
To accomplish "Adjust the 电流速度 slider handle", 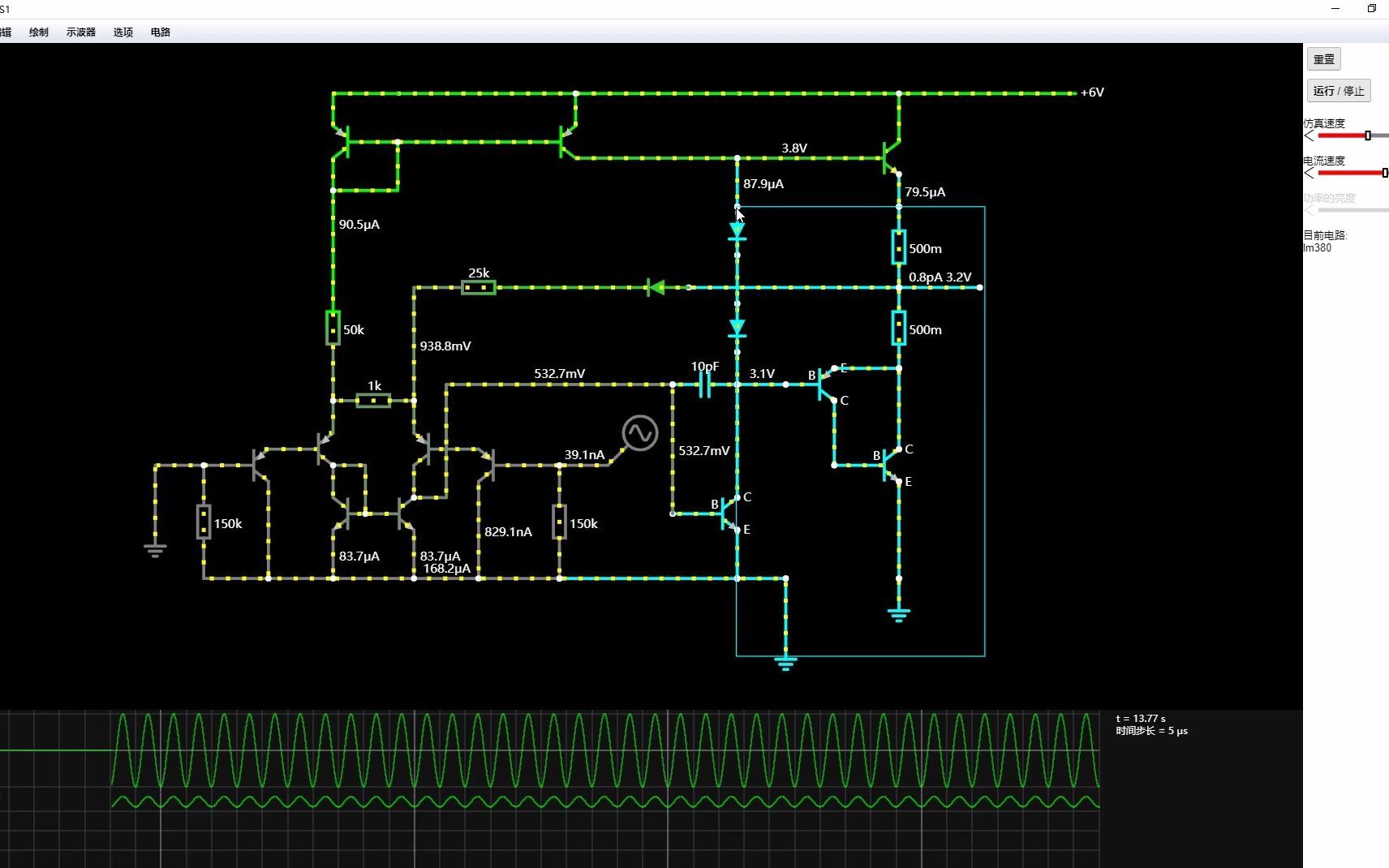I will point(1385,173).
